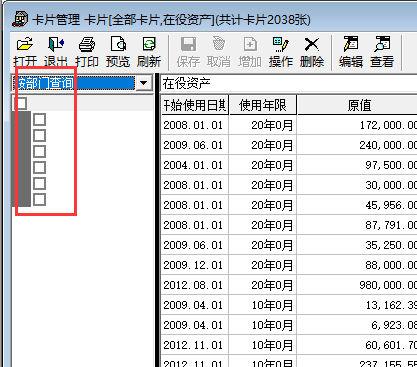Screen dimensions: 417x367
Task: Toggle the root node box in department tree
Action: [22, 103]
